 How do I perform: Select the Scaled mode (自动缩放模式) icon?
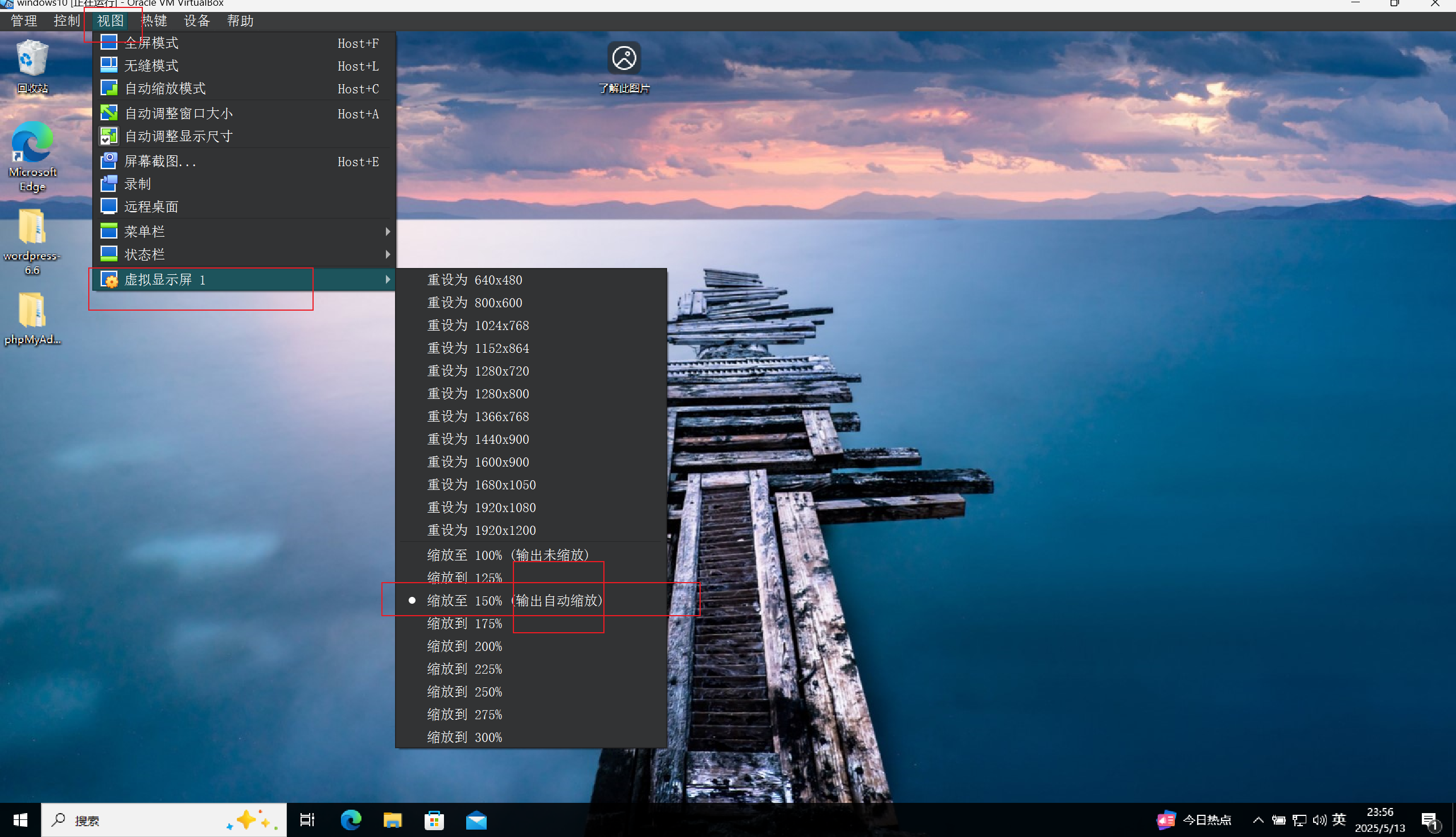point(109,88)
